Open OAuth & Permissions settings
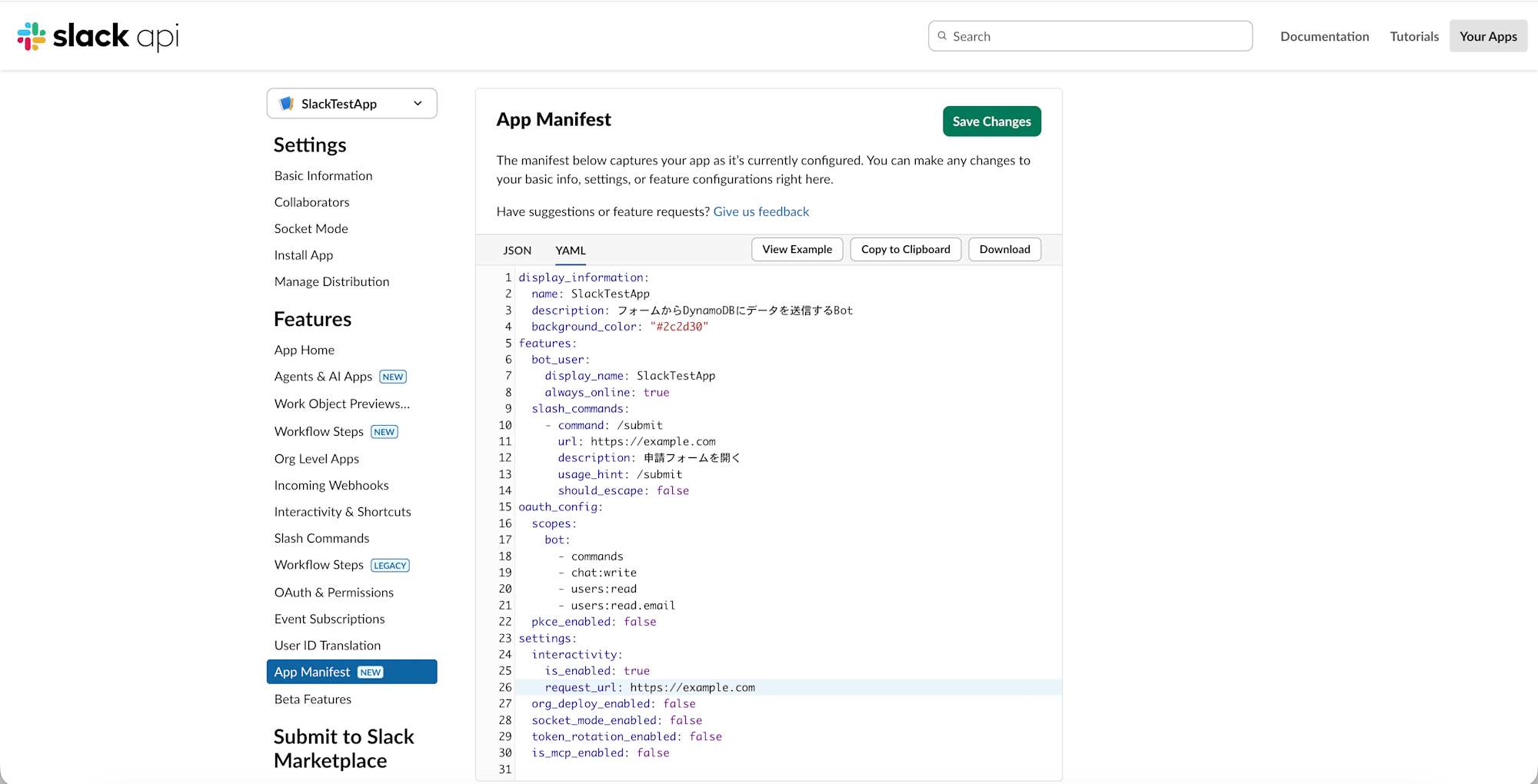The image size is (1538, 784). point(334,593)
